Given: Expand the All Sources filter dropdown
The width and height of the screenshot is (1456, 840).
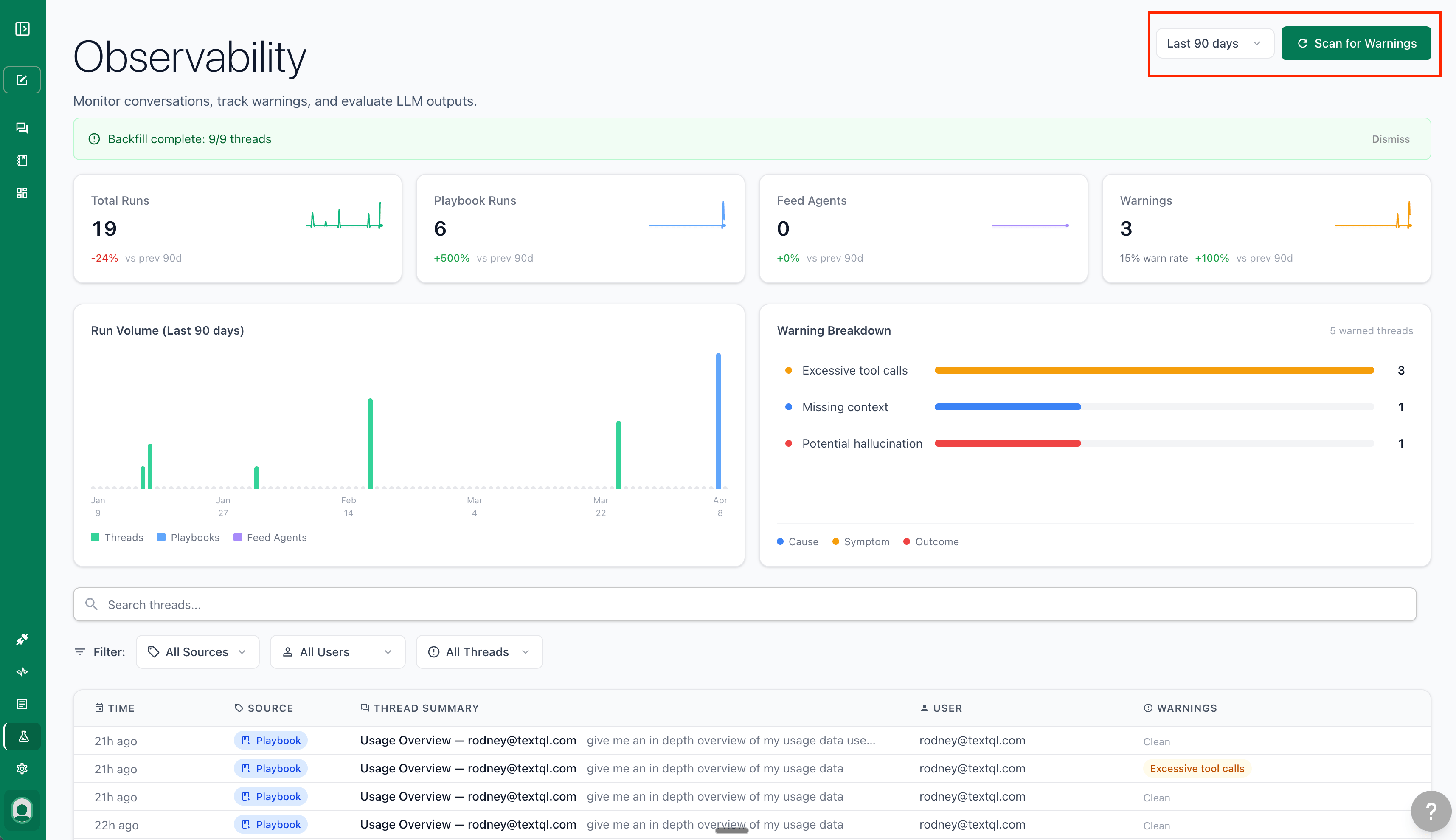Looking at the screenshot, I should (x=198, y=652).
